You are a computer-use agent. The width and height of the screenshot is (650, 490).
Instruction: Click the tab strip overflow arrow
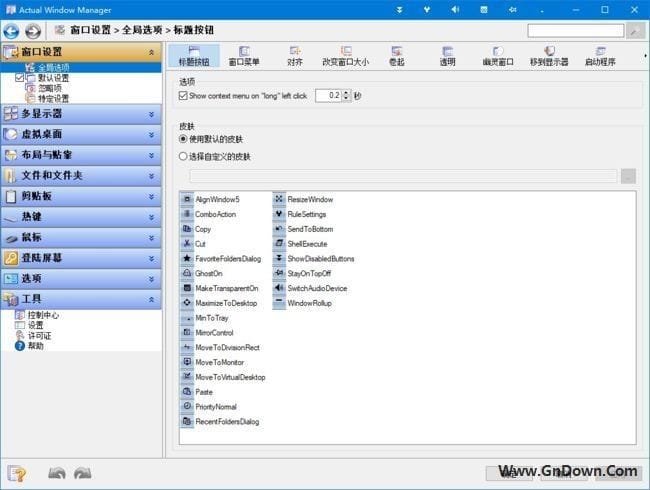(645, 56)
